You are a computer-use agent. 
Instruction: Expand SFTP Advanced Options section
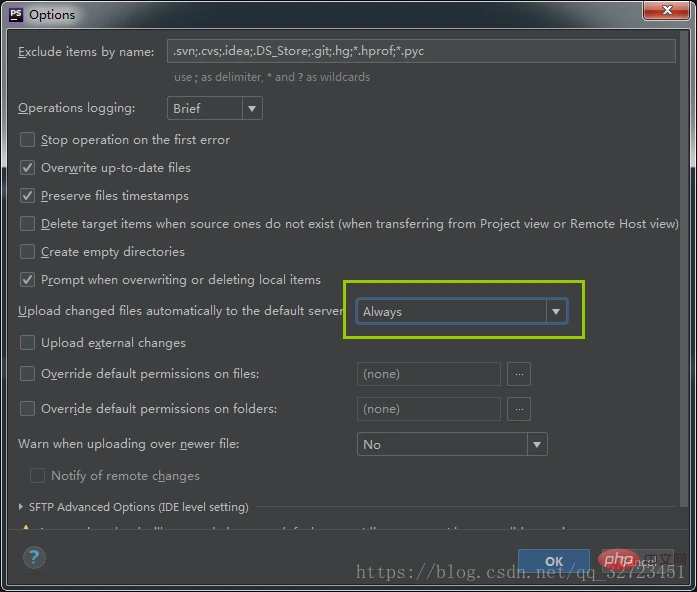[x=23, y=507]
